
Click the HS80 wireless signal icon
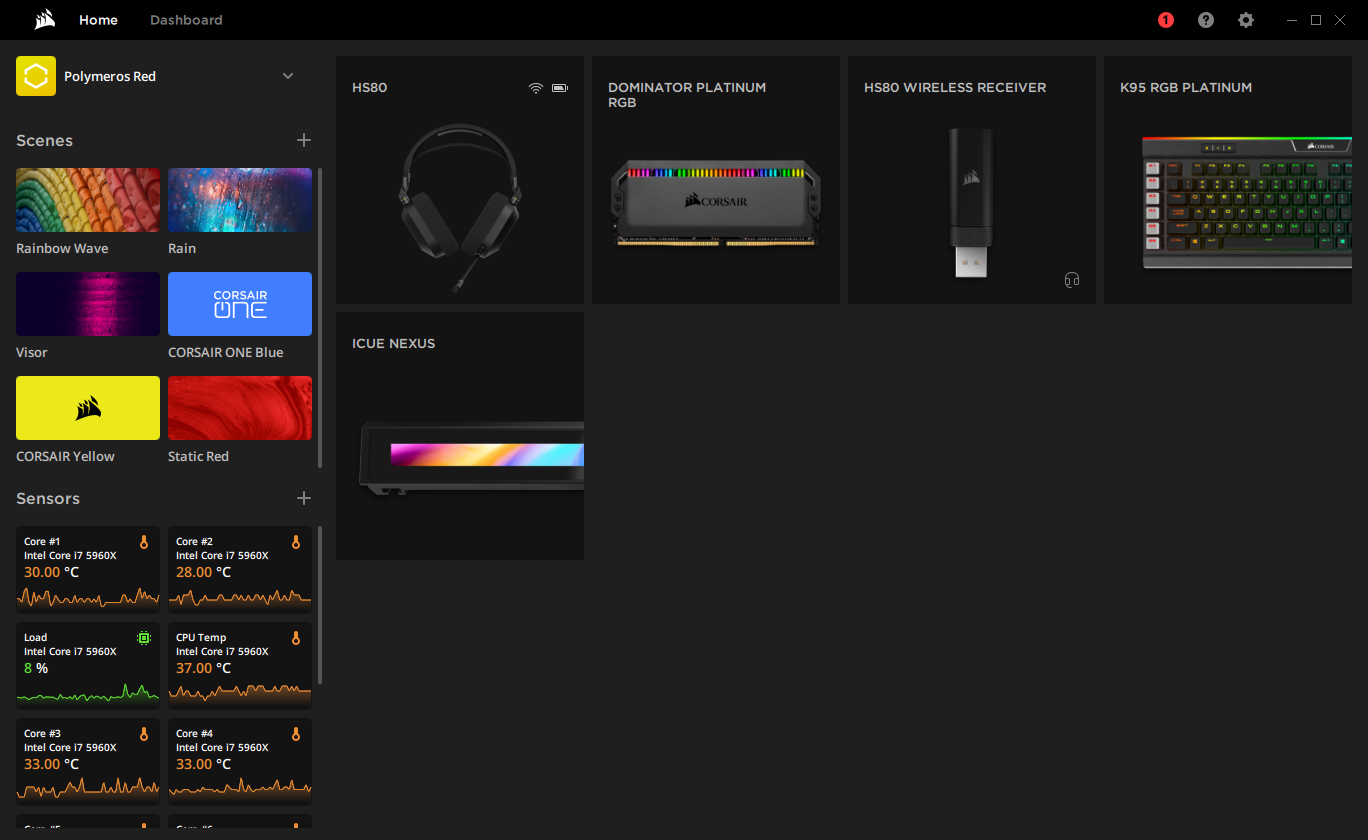[536, 88]
